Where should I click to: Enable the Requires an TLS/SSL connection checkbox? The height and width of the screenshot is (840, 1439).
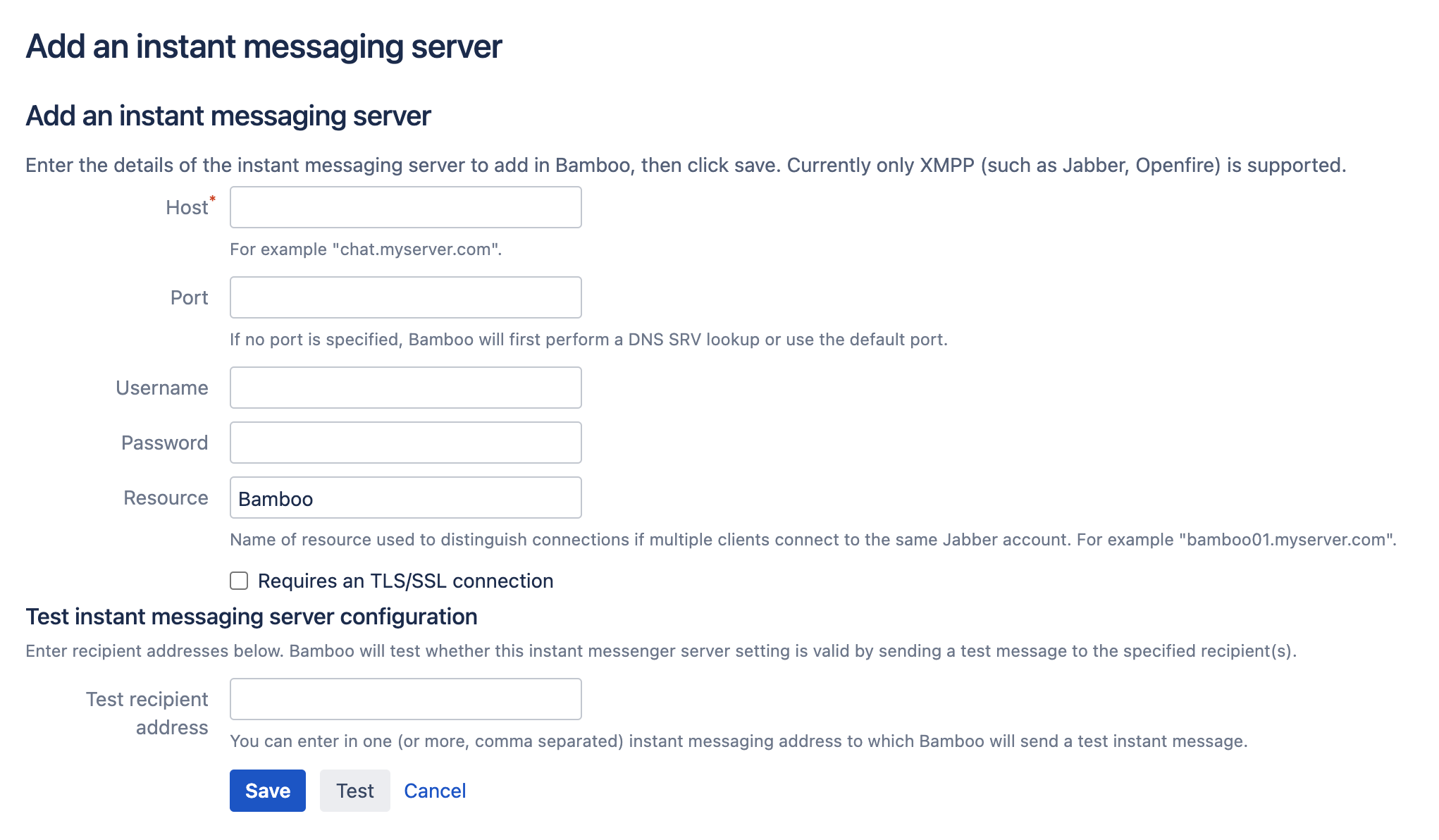pyautogui.click(x=239, y=581)
